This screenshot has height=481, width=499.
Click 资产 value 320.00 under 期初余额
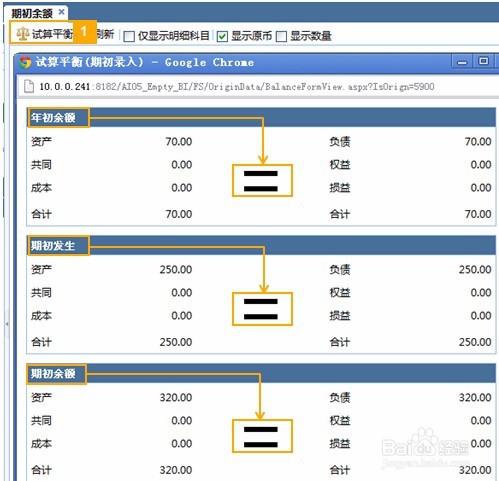176,398
